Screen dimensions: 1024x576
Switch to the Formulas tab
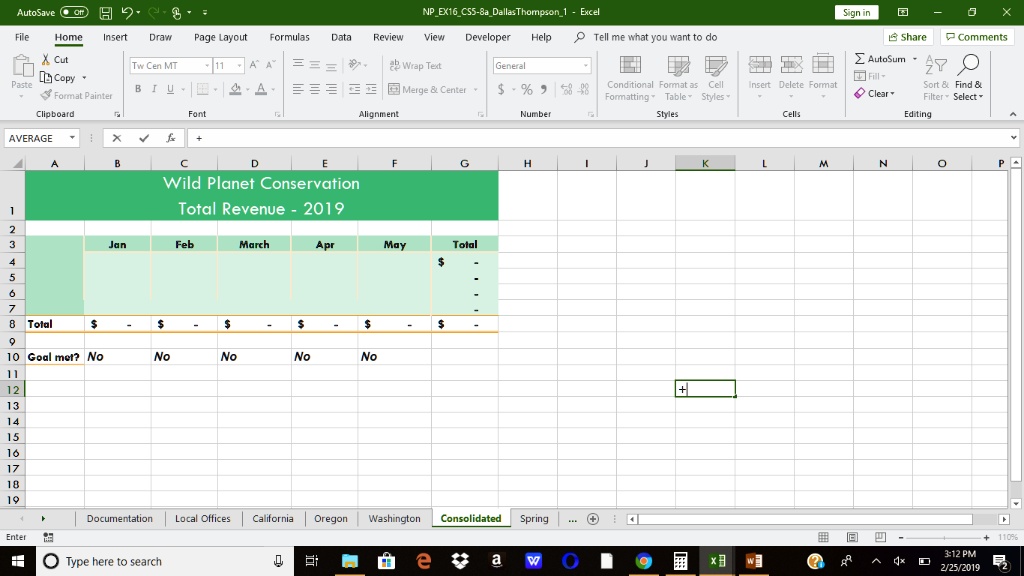click(x=289, y=37)
